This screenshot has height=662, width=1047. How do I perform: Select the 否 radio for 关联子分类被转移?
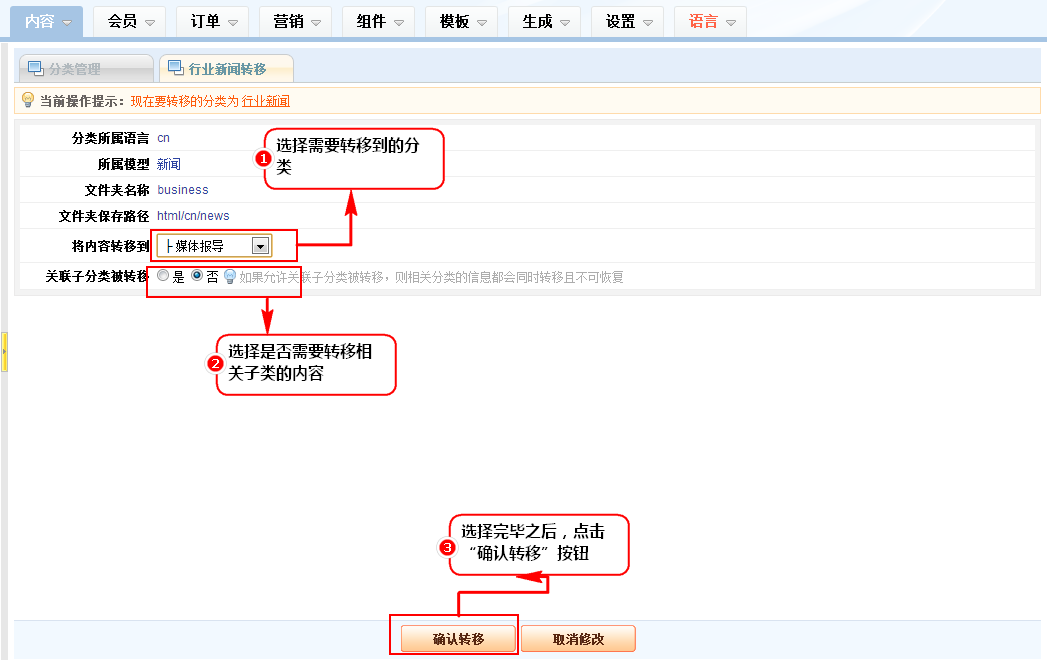(x=197, y=277)
